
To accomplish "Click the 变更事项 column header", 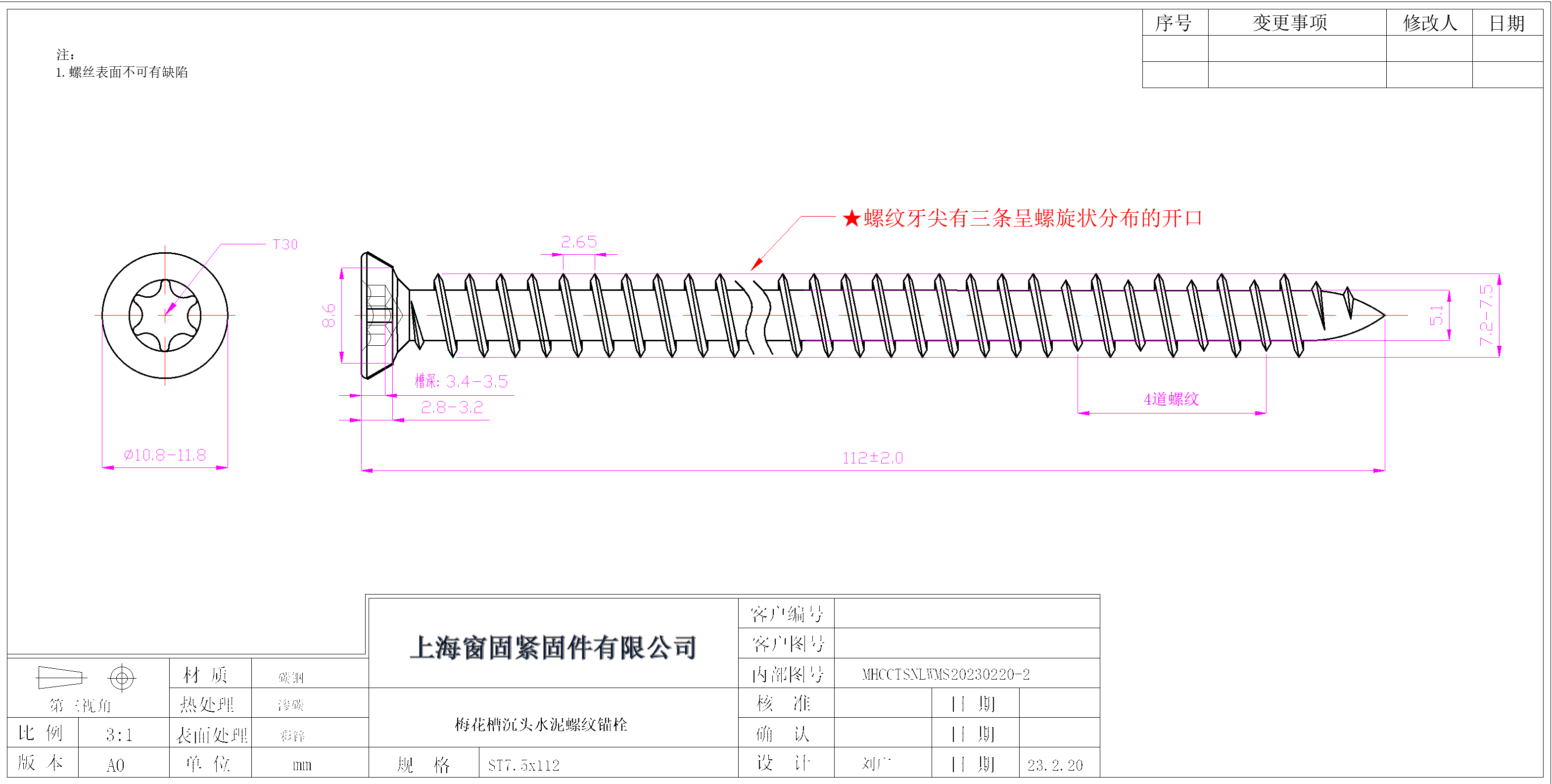I will pyautogui.click(x=1290, y=23).
